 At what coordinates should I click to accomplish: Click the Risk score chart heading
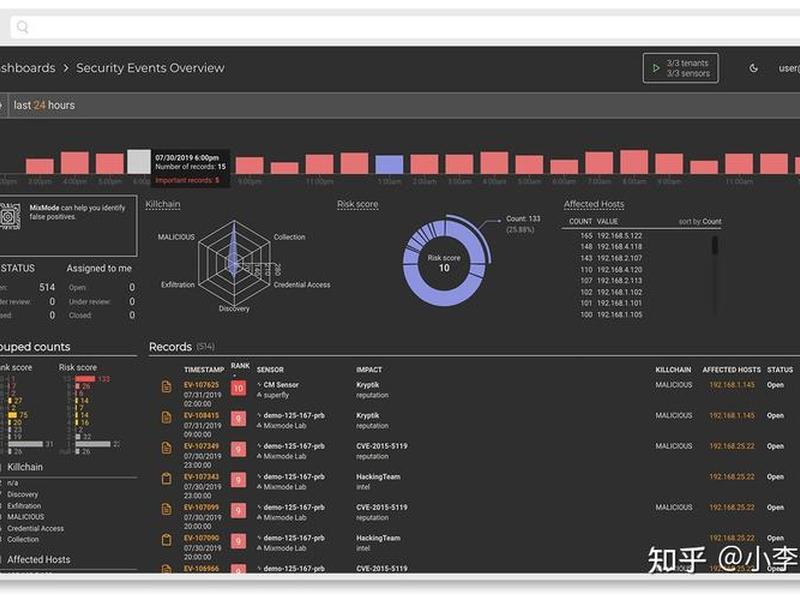358,204
